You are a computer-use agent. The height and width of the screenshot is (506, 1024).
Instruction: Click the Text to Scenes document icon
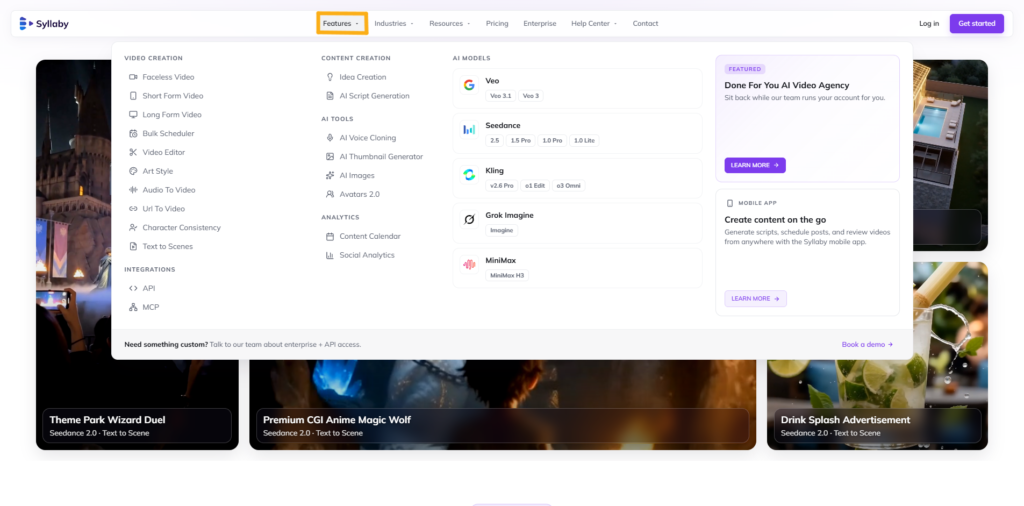[133, 247]
